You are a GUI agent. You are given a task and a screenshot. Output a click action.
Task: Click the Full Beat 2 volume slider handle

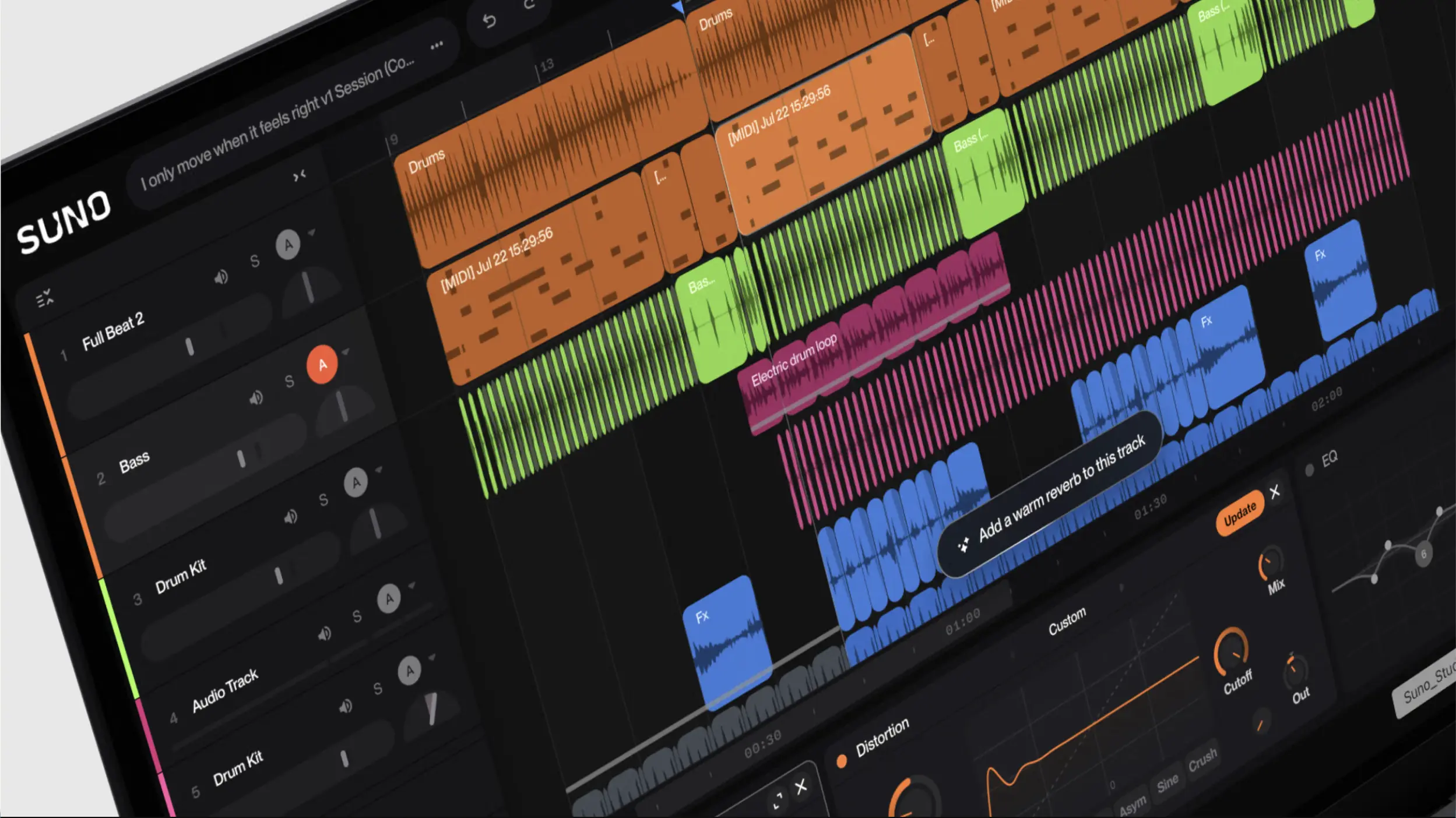pyautogui.click(x=189, y=347)
